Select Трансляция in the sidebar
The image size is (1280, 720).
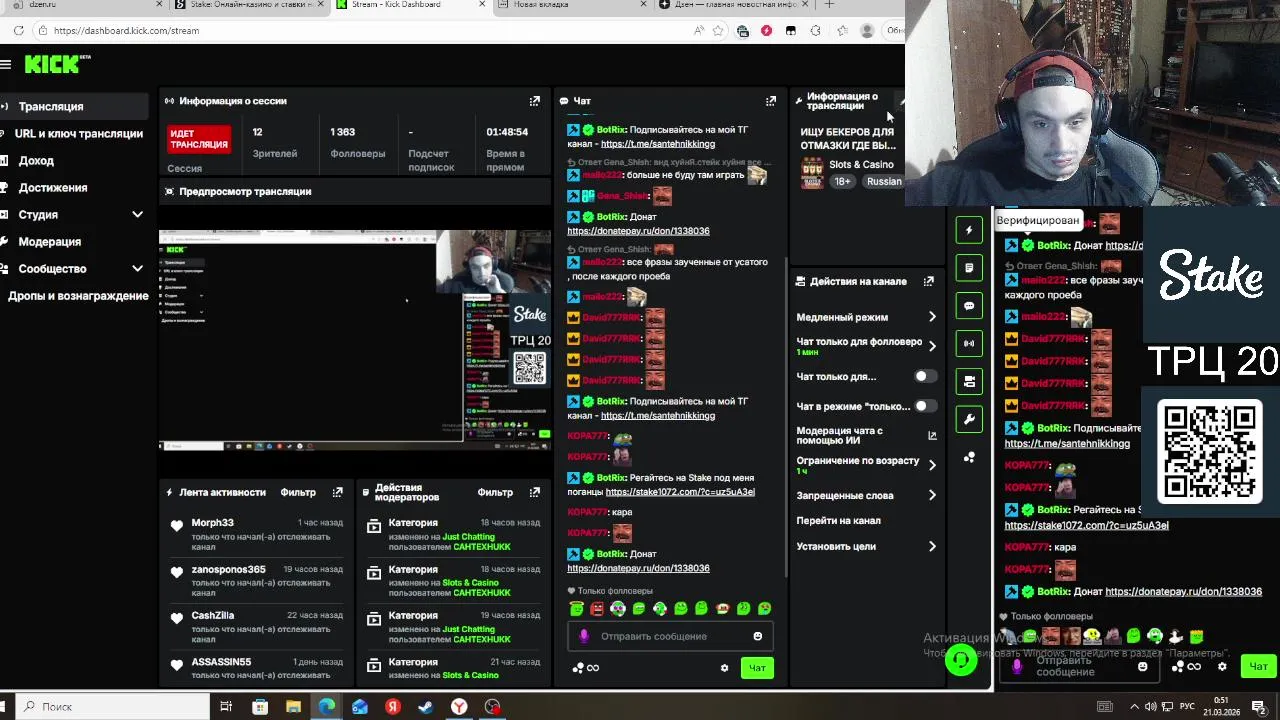coord(75,106)
